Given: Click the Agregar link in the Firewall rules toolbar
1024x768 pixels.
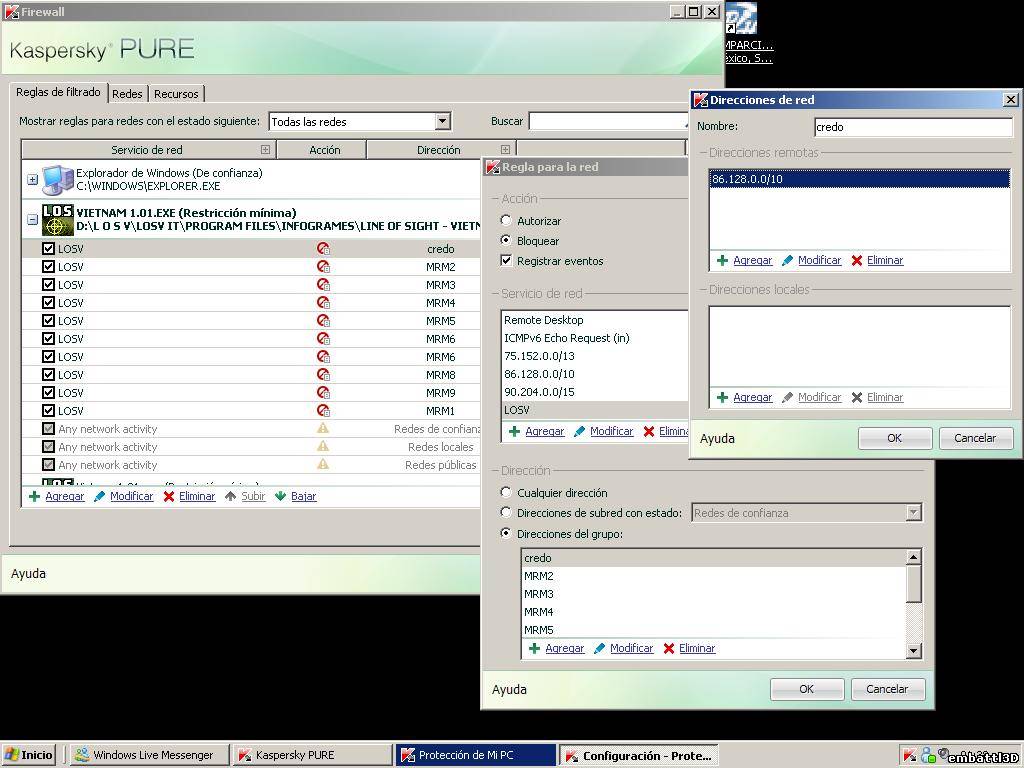Looking at the screenshot, I should pyautogui.click(x=65, y=496).
